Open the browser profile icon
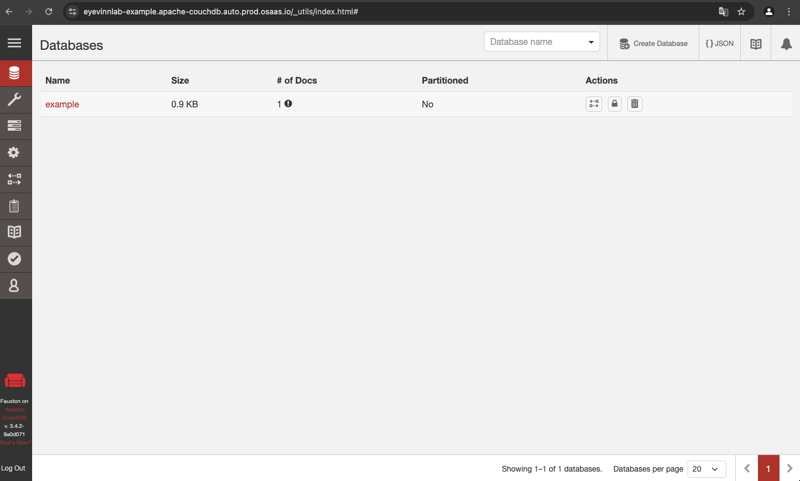Viewport: 800px width, 481px height. pyautogui.click(x=768, y=11)
